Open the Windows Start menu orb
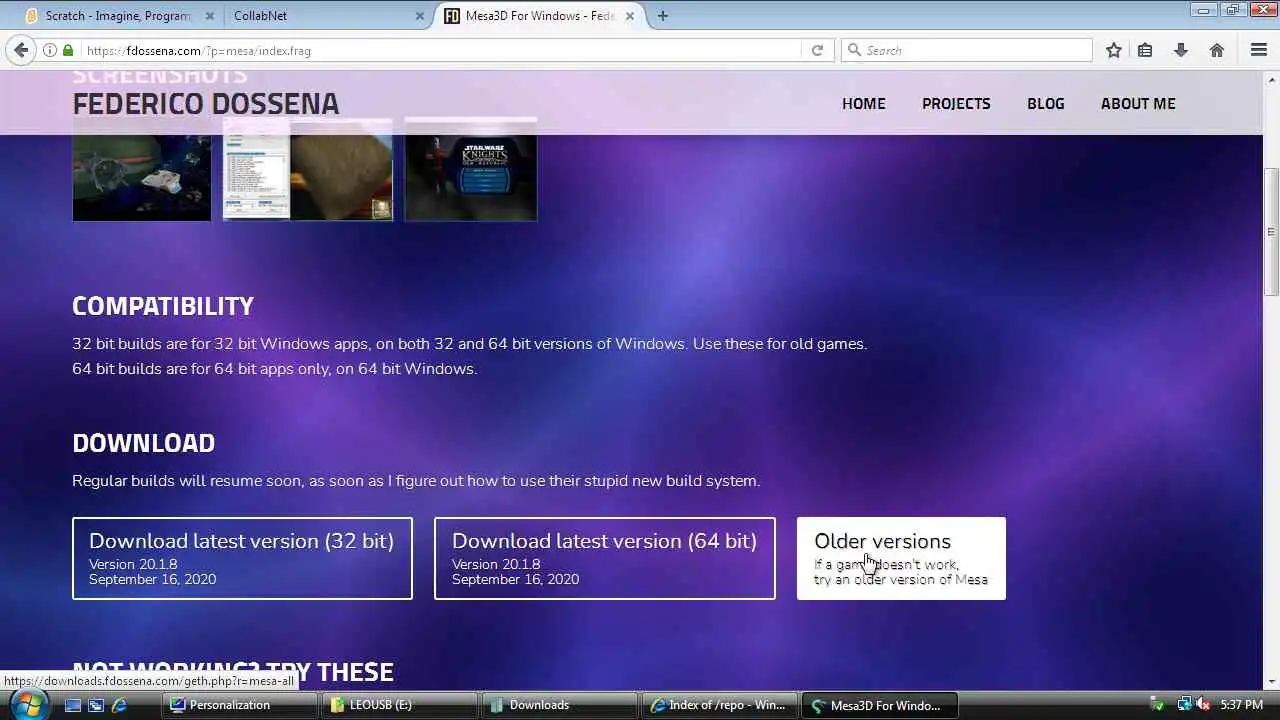 tap(27, 704)
